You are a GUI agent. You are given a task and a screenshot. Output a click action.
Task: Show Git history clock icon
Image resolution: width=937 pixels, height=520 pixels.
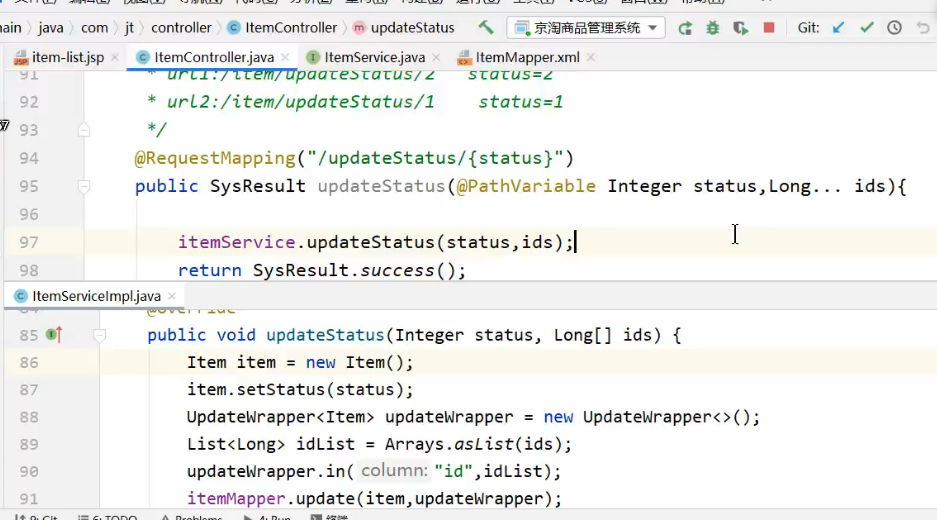[894, 27]
